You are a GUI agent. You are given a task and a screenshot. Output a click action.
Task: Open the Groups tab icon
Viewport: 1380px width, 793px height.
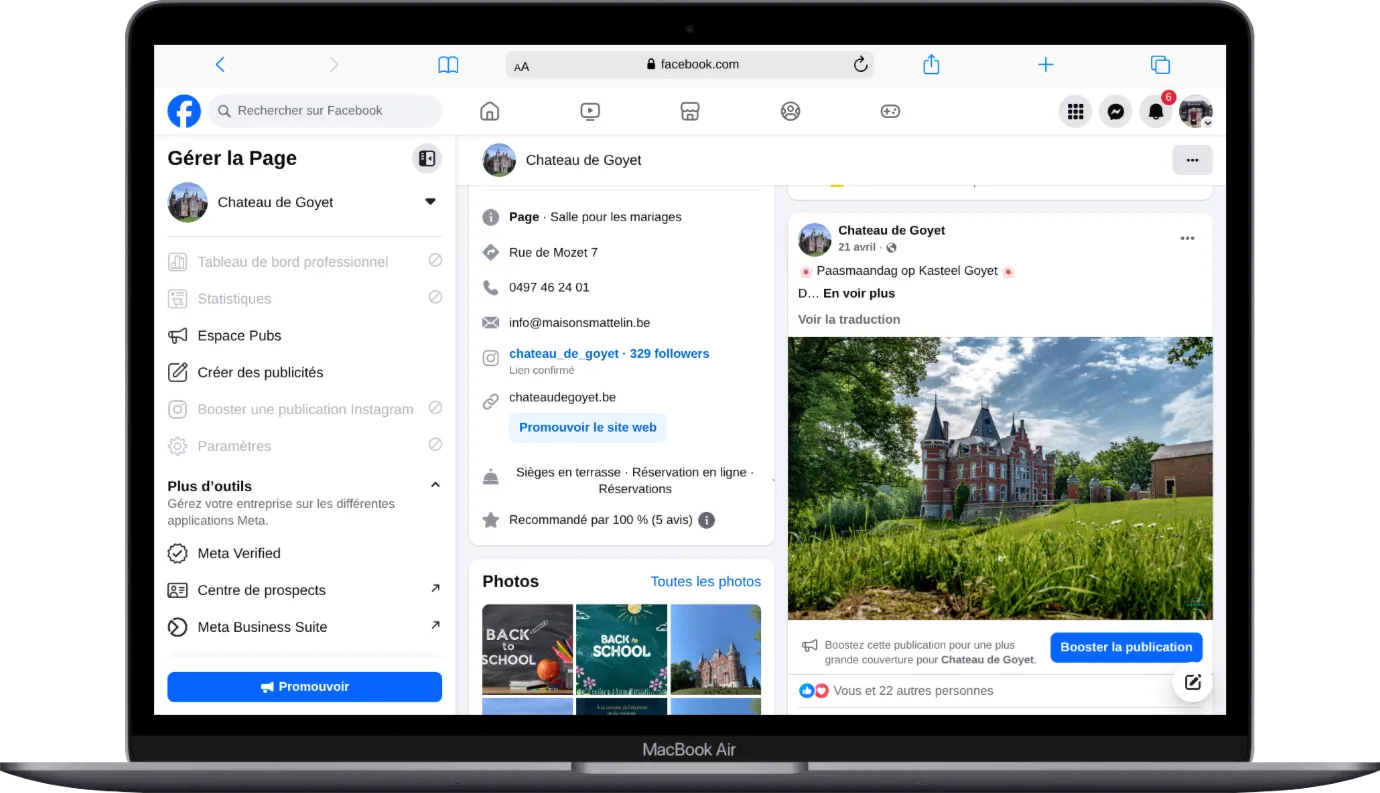click(790, 111)
